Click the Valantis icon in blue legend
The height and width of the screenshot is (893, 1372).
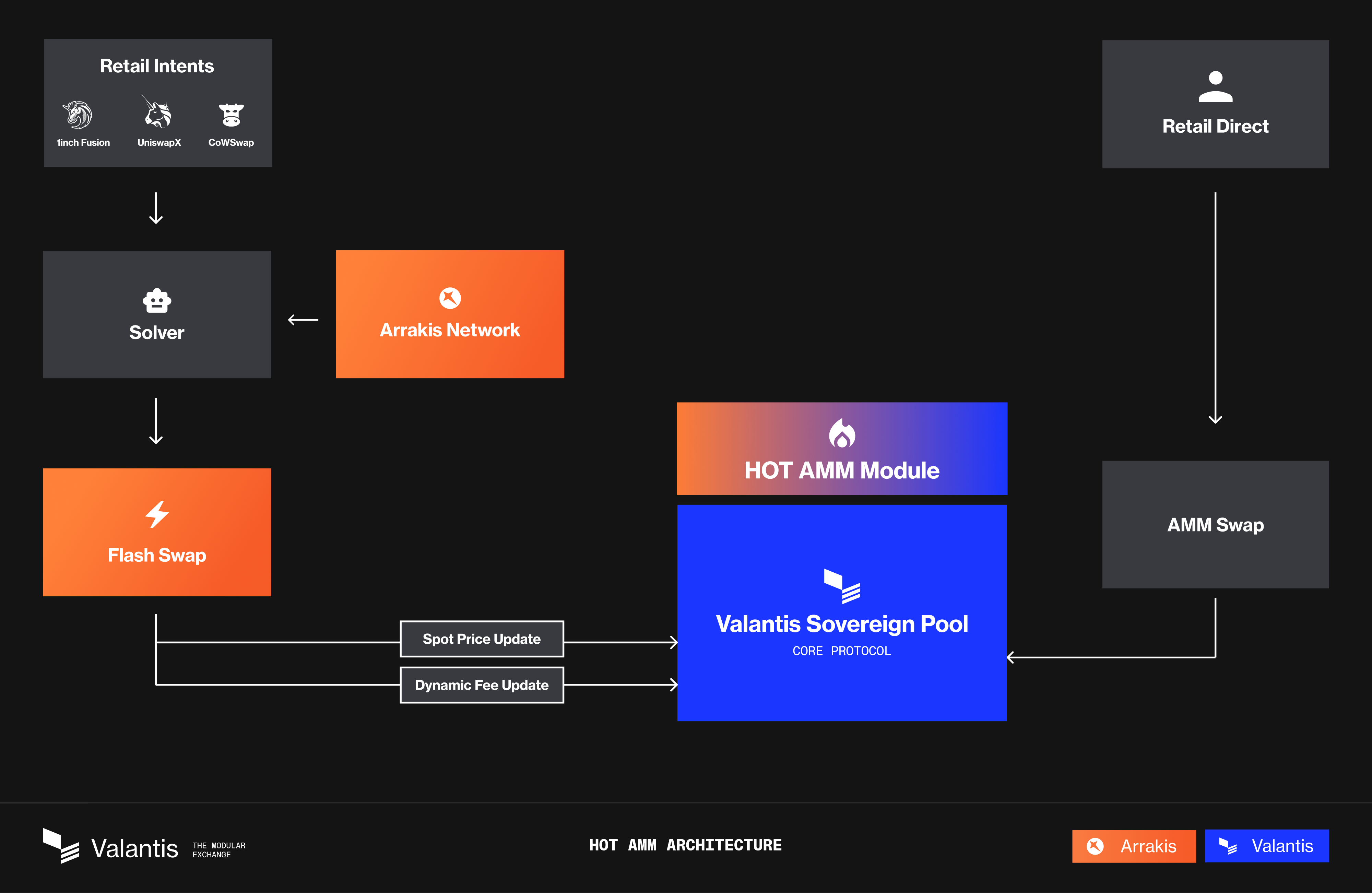1228,846
